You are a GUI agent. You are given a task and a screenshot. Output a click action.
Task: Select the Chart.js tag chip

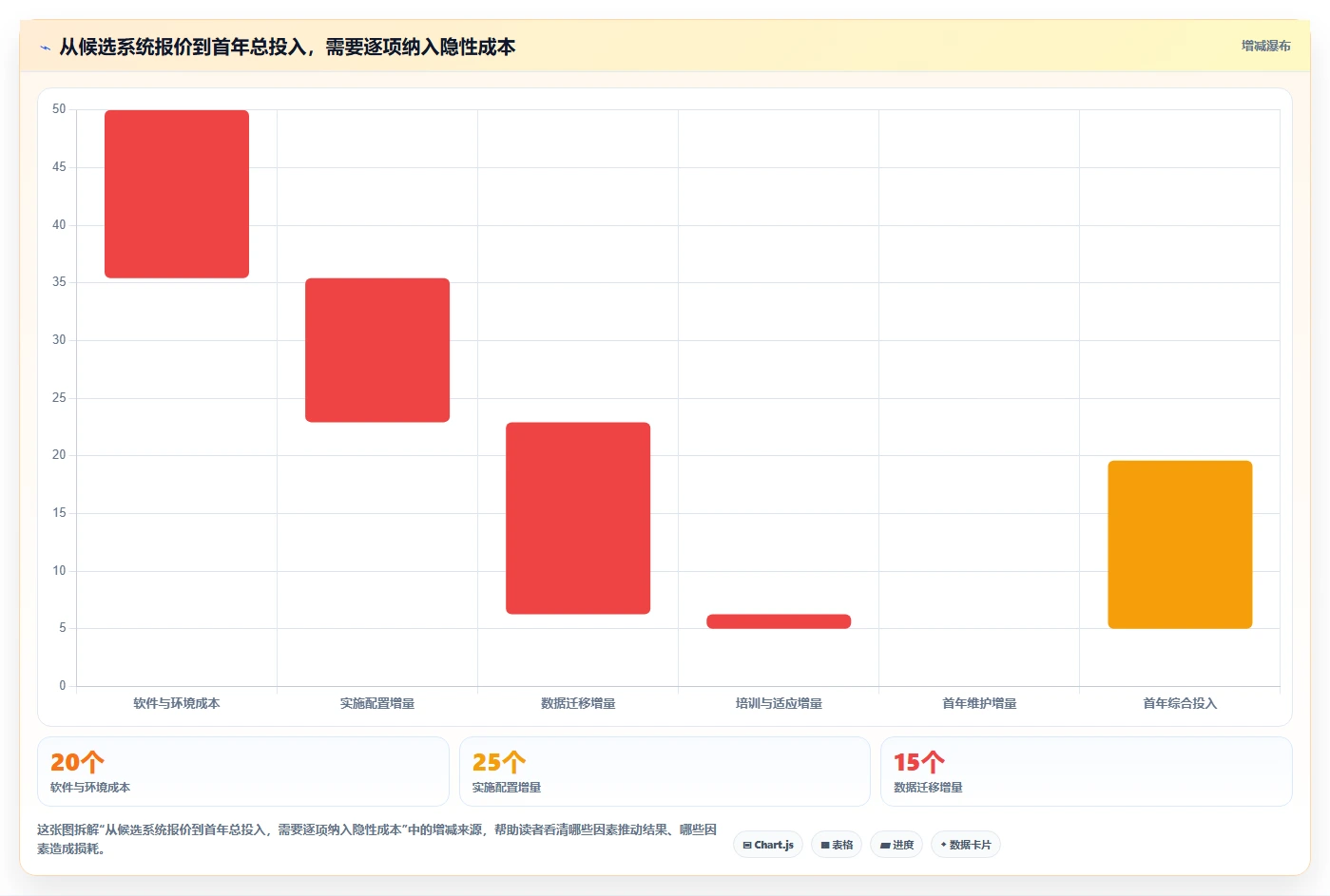768,845
